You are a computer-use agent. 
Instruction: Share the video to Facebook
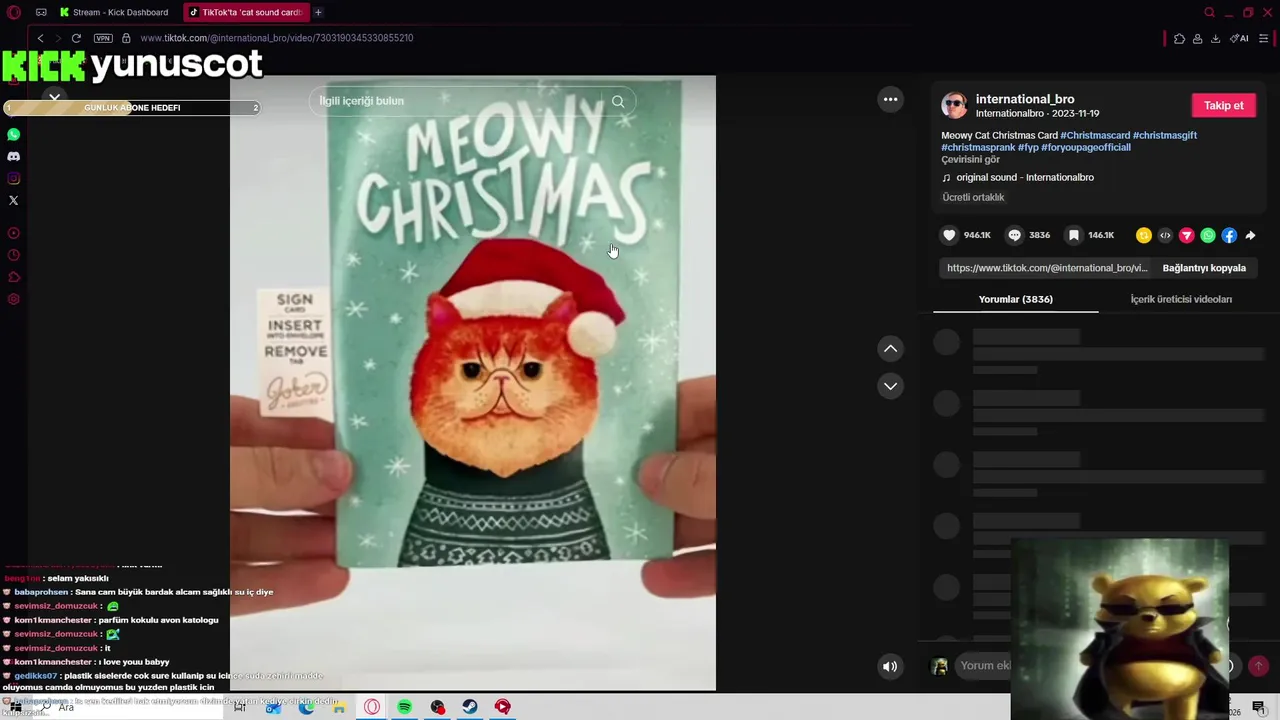(x=1229, y=235)
